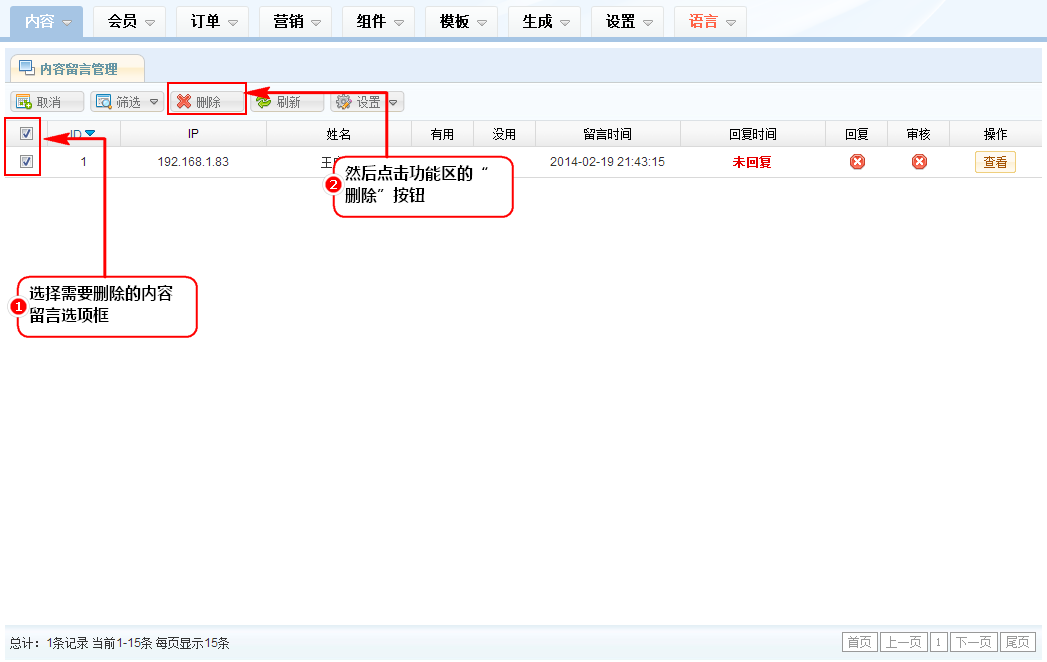This screenshot has height=662, width=1047.
Task: Sort by the 留言时间 column header
Action: pos(607,134)
